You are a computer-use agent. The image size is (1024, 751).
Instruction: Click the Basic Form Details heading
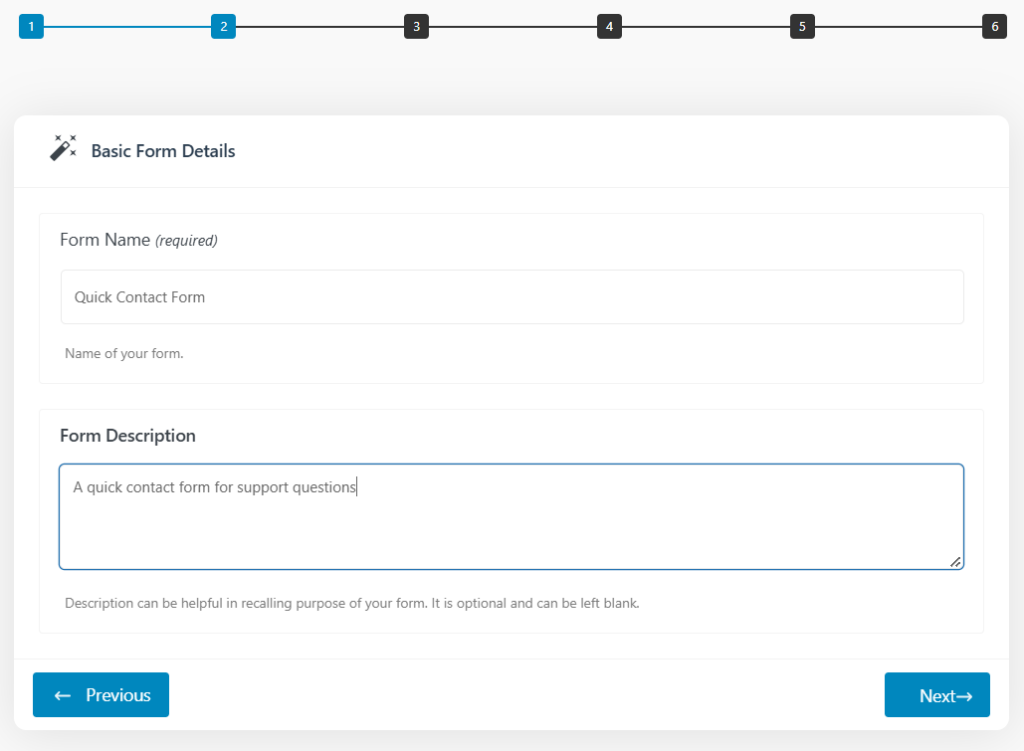point(164,150)
